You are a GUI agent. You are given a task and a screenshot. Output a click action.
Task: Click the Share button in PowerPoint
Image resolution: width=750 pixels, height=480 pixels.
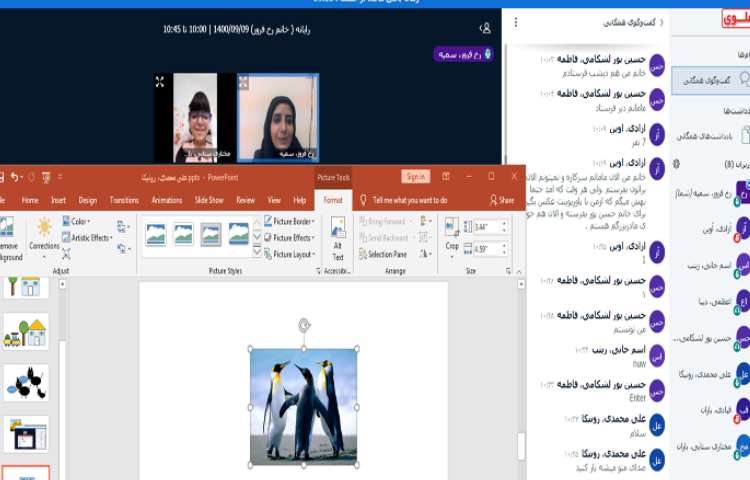pyautogui.click(x=502, y=200)
